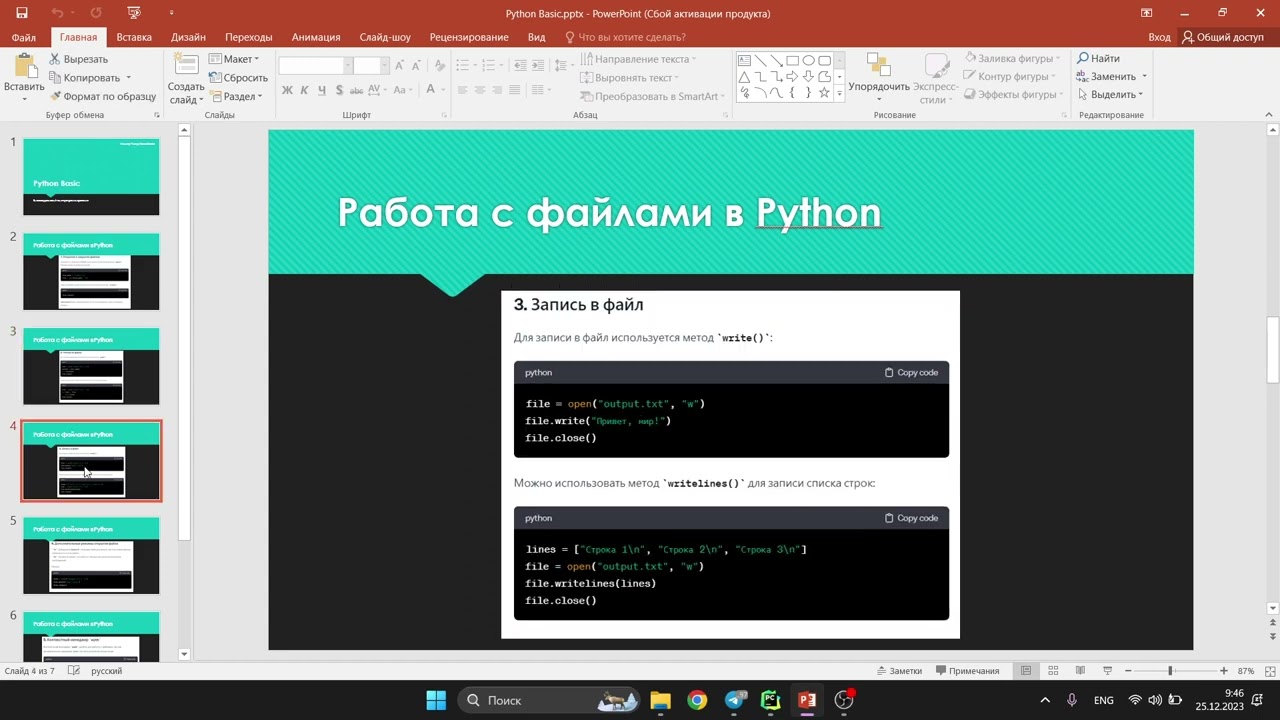Switch to Дизайн tab

pyautogui.click(x=188, y=37)
